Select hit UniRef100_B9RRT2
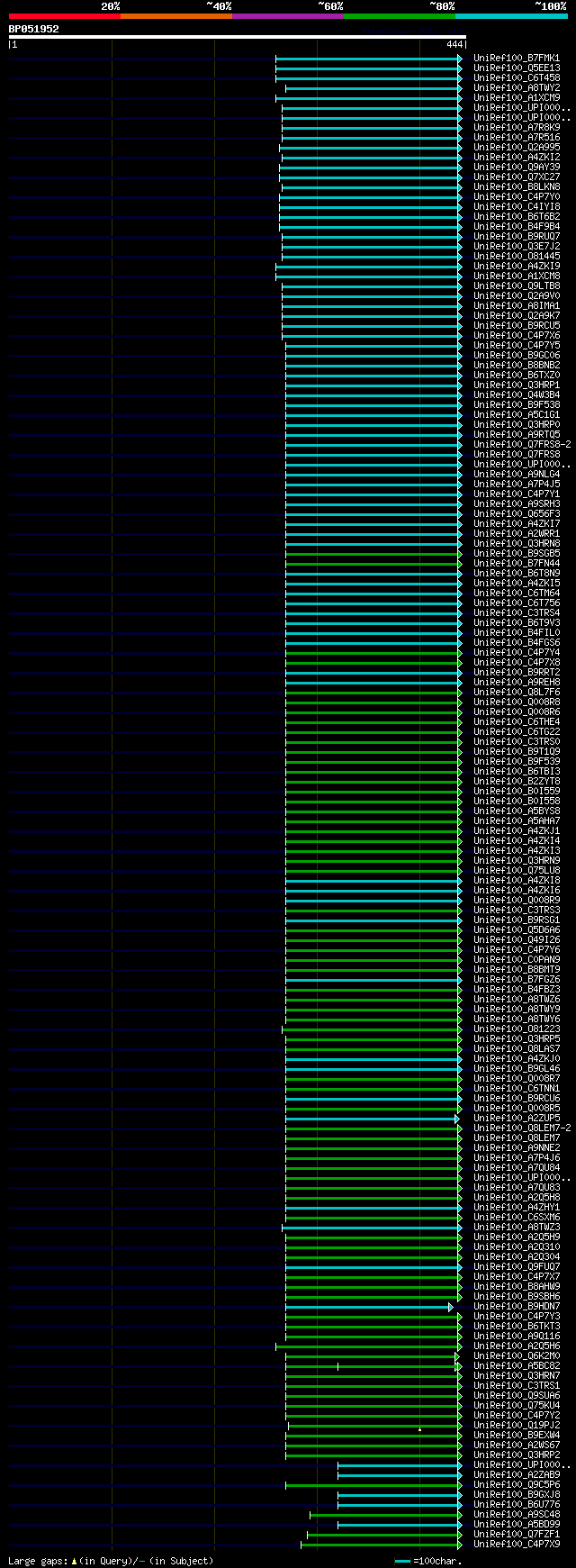 point(517,673)
